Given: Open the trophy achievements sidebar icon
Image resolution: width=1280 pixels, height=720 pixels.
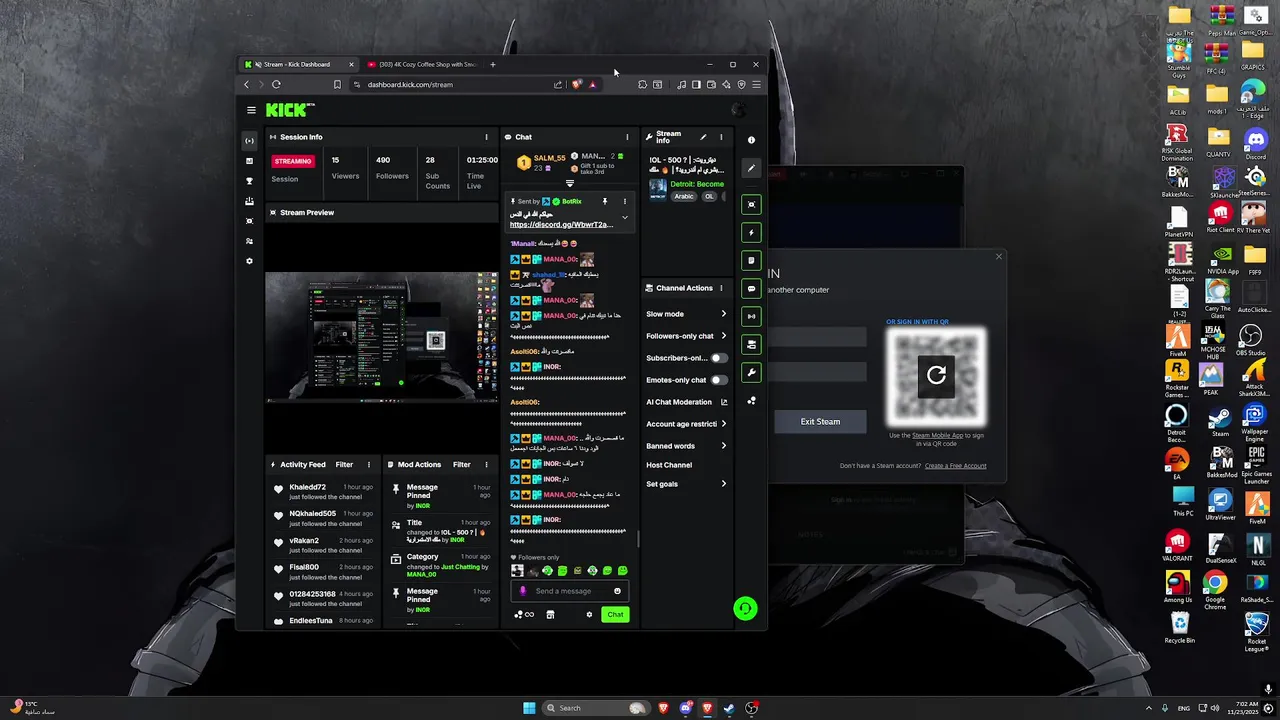Looking at the screenshot, I should (249, 181).
